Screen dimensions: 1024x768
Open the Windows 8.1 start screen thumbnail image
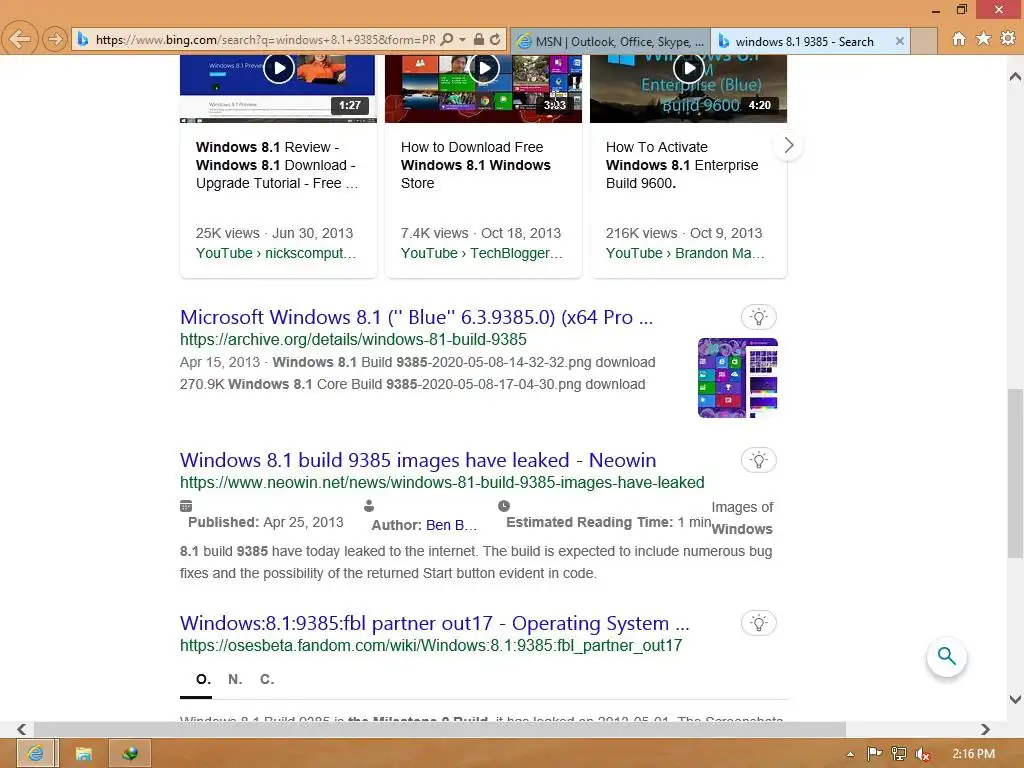737,377
